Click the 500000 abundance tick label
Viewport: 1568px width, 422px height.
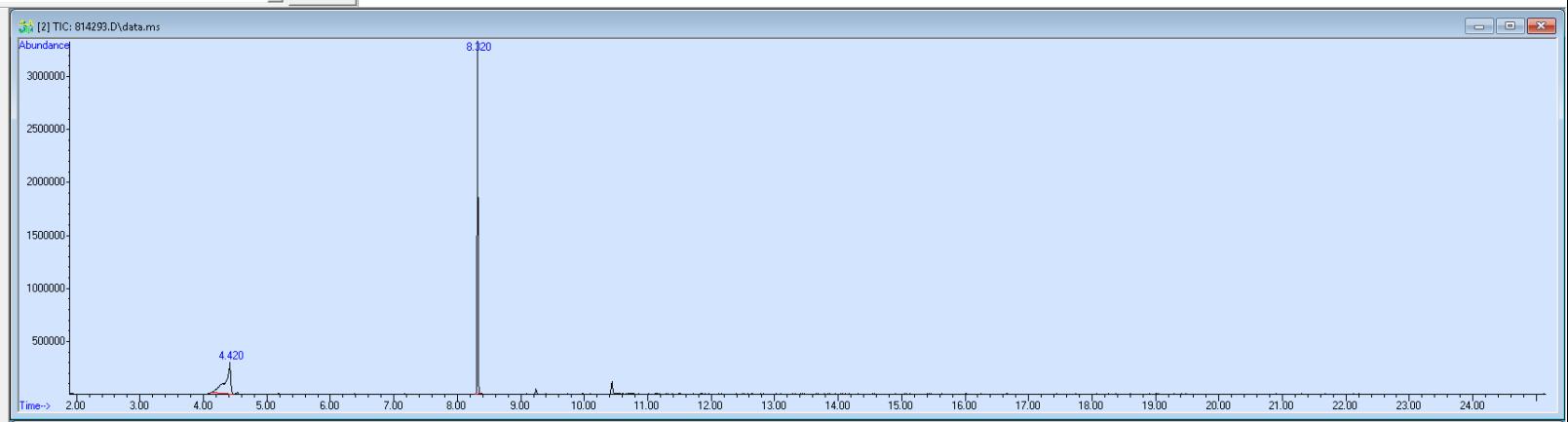49,341
